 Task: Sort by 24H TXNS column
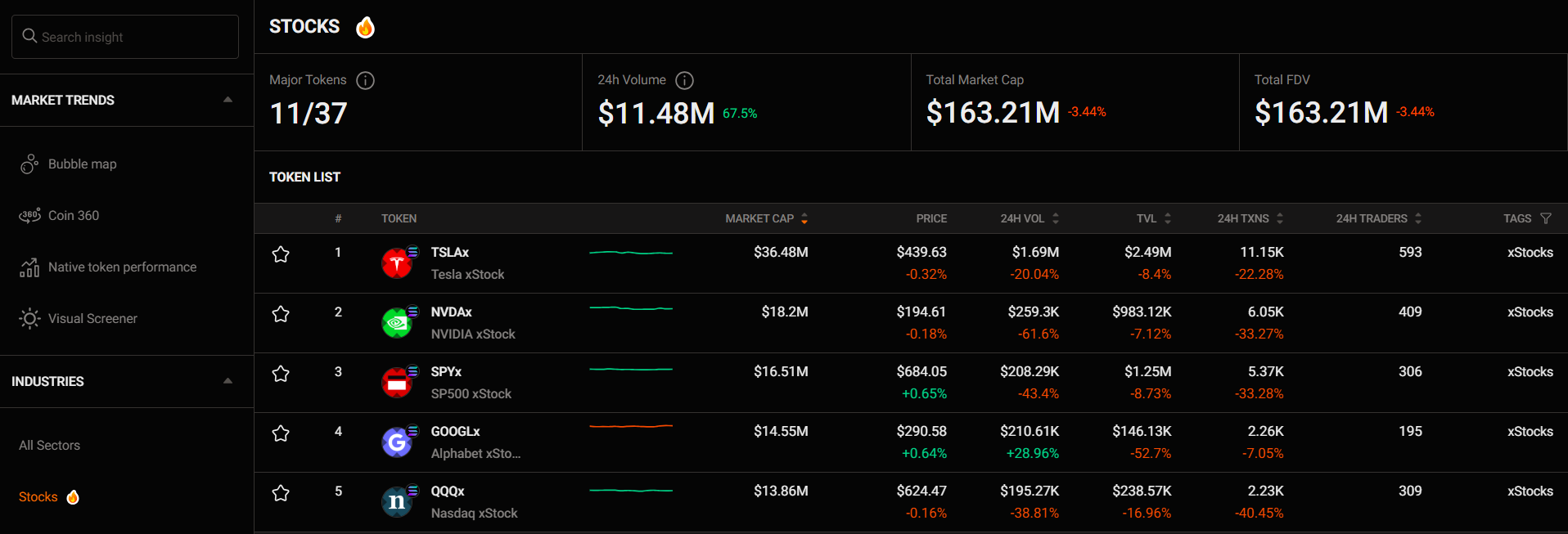click(x=1250, y=218)
